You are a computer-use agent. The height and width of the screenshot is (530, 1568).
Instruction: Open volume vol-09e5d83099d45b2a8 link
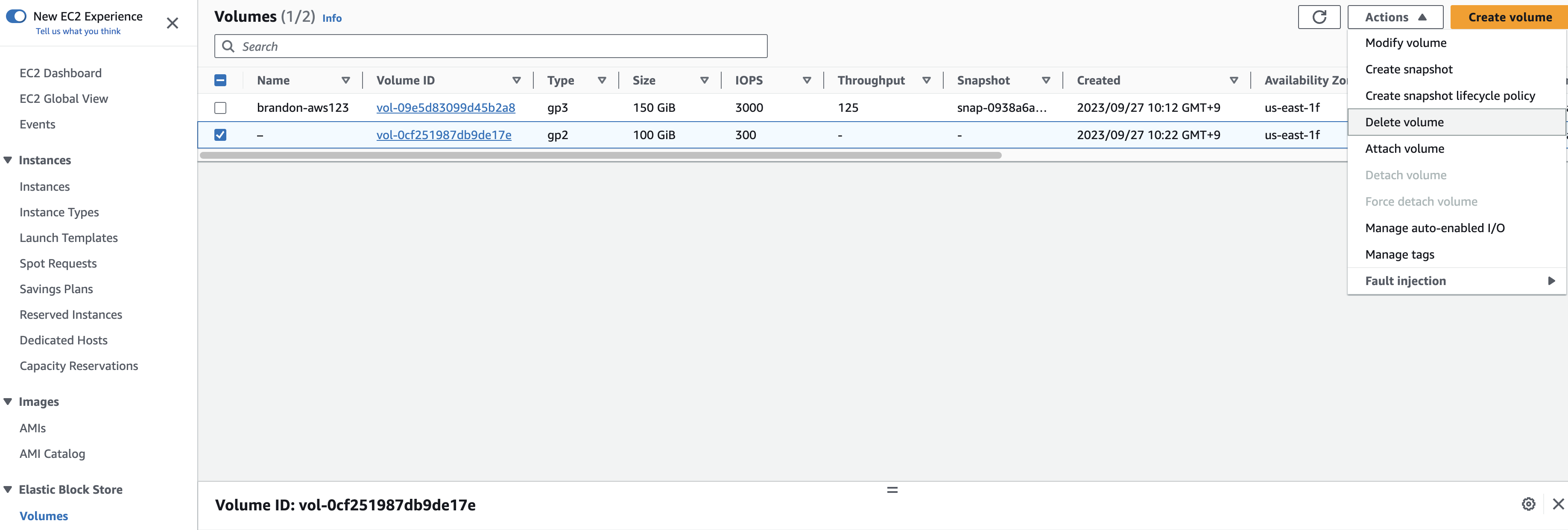tap(445, 108)
